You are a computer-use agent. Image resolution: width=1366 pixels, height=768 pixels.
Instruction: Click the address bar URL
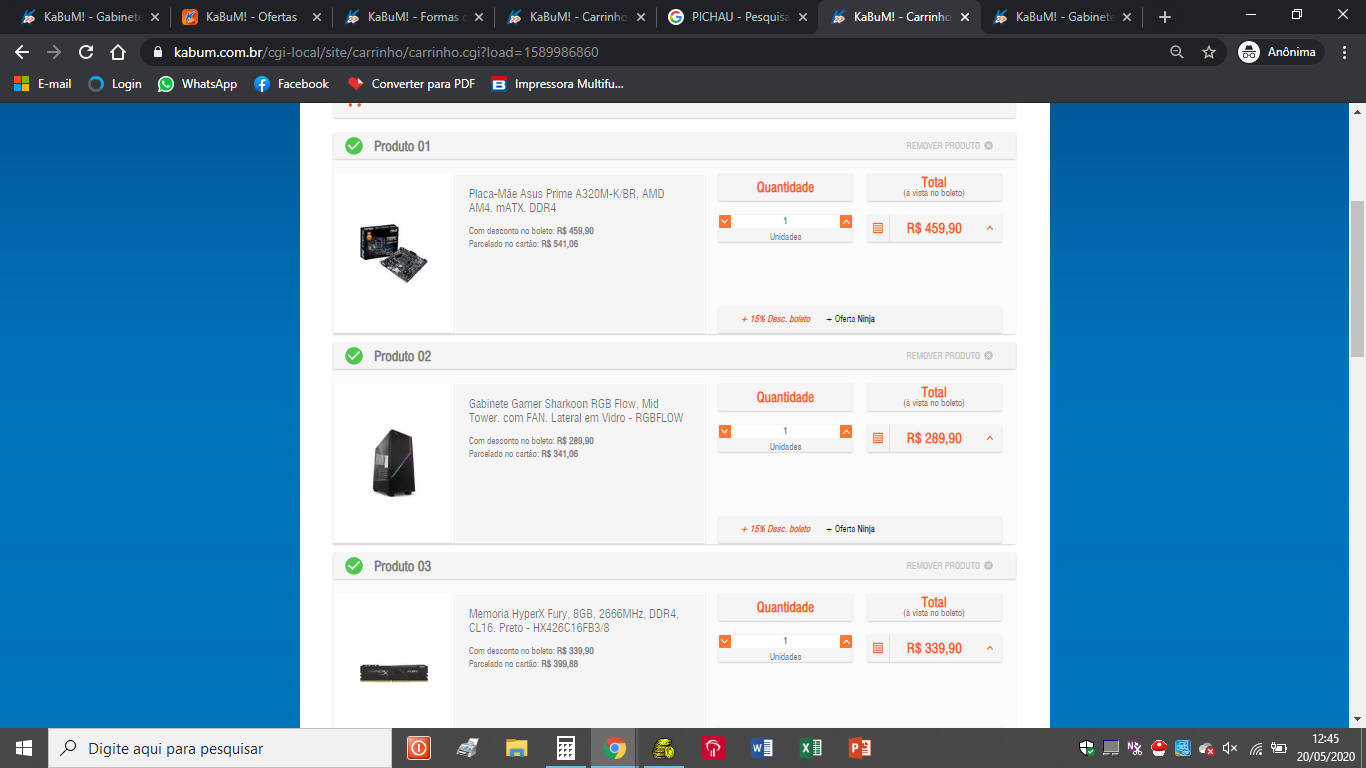click(387, 52)
